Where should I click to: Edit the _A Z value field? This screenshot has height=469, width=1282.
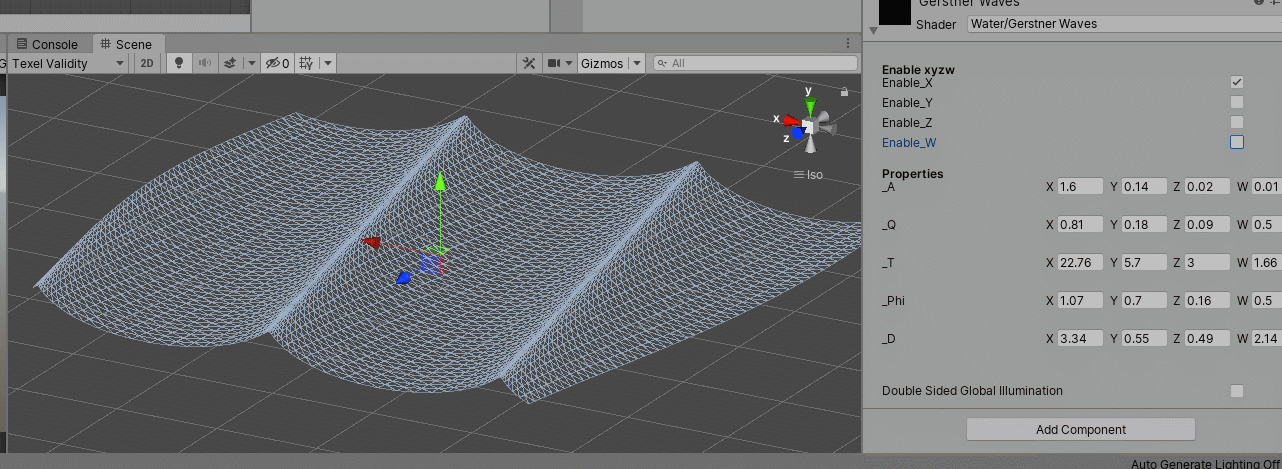coord(1207,186)
